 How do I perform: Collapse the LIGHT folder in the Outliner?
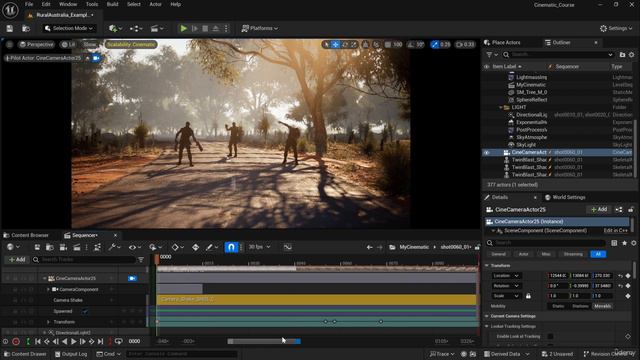[x=501, y=107]
